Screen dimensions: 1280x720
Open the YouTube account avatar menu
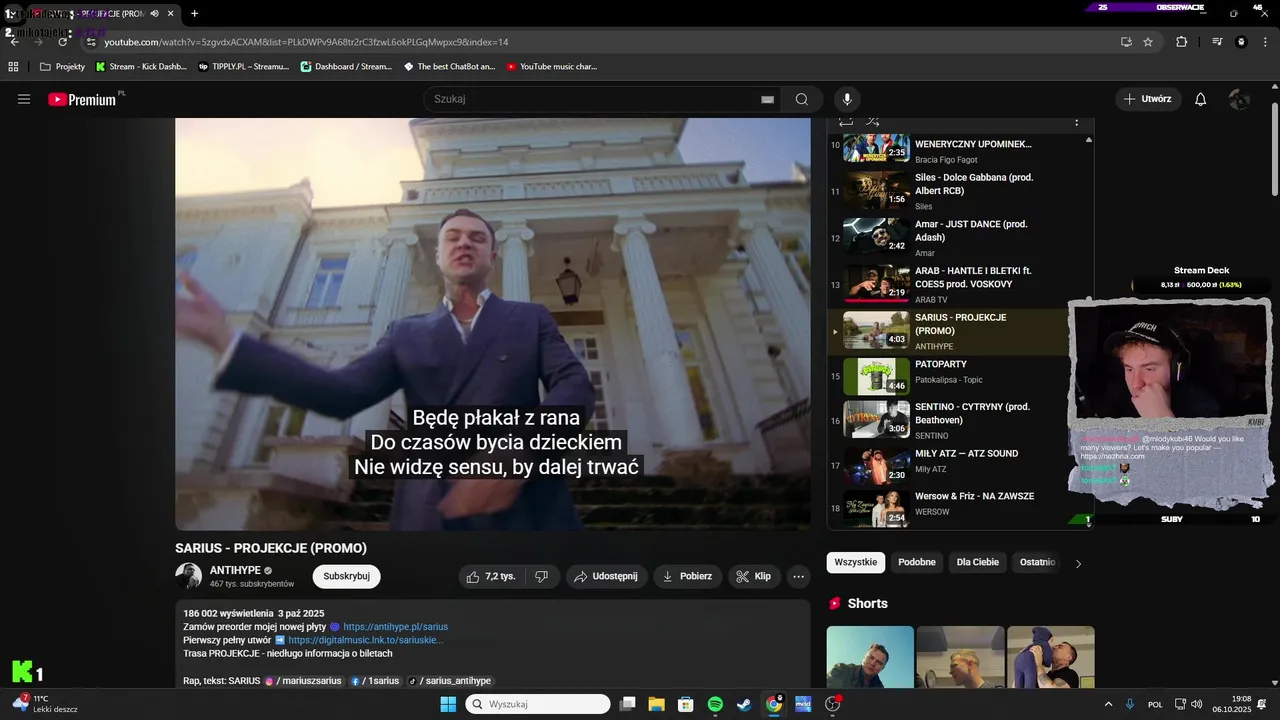(1239, 99)
